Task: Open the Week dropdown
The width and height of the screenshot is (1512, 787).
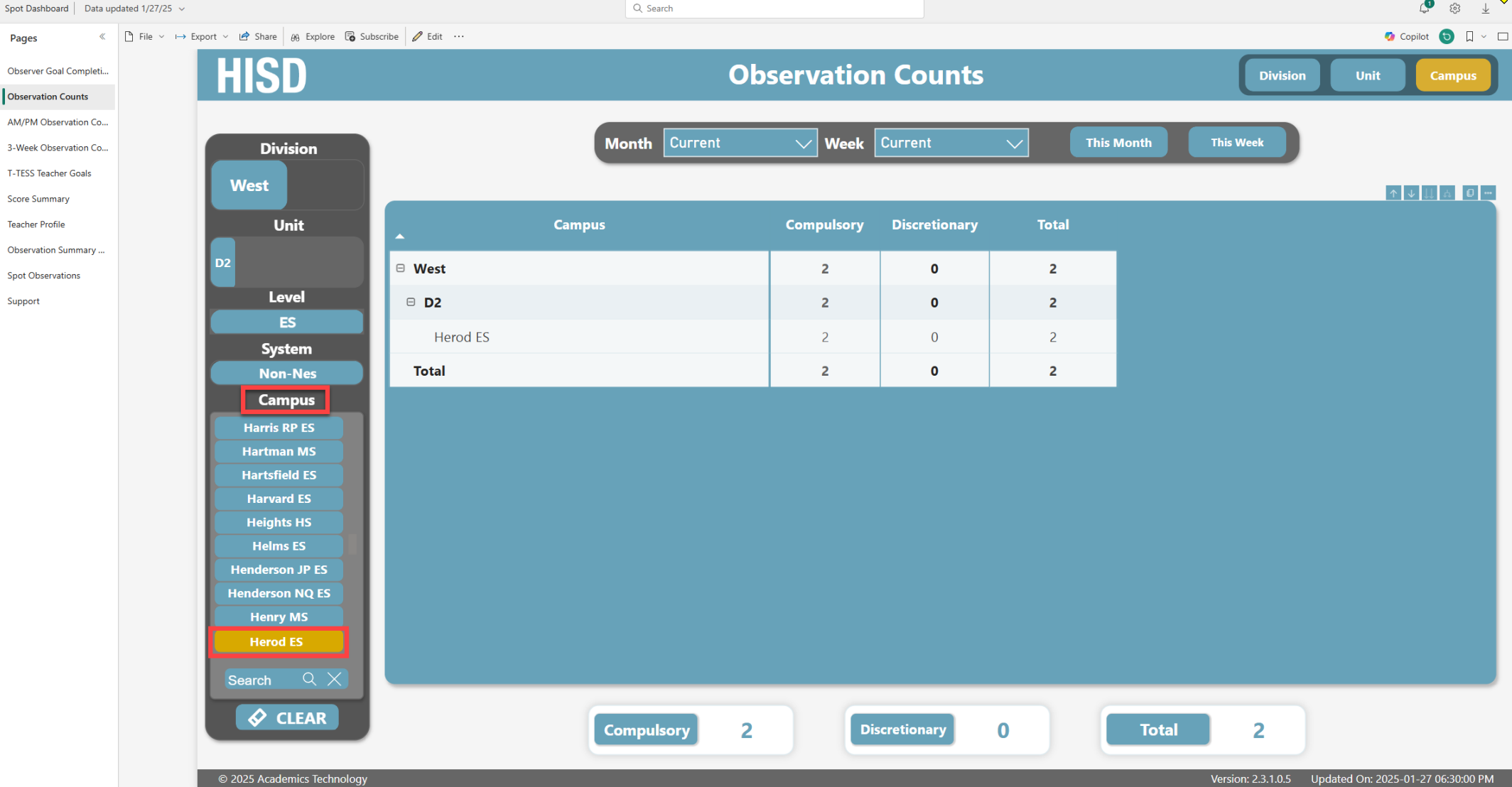Action: coord(951,143)
